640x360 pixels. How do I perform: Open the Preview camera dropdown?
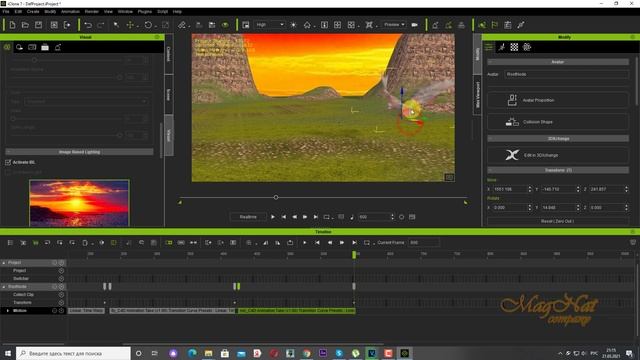[394, 25]
